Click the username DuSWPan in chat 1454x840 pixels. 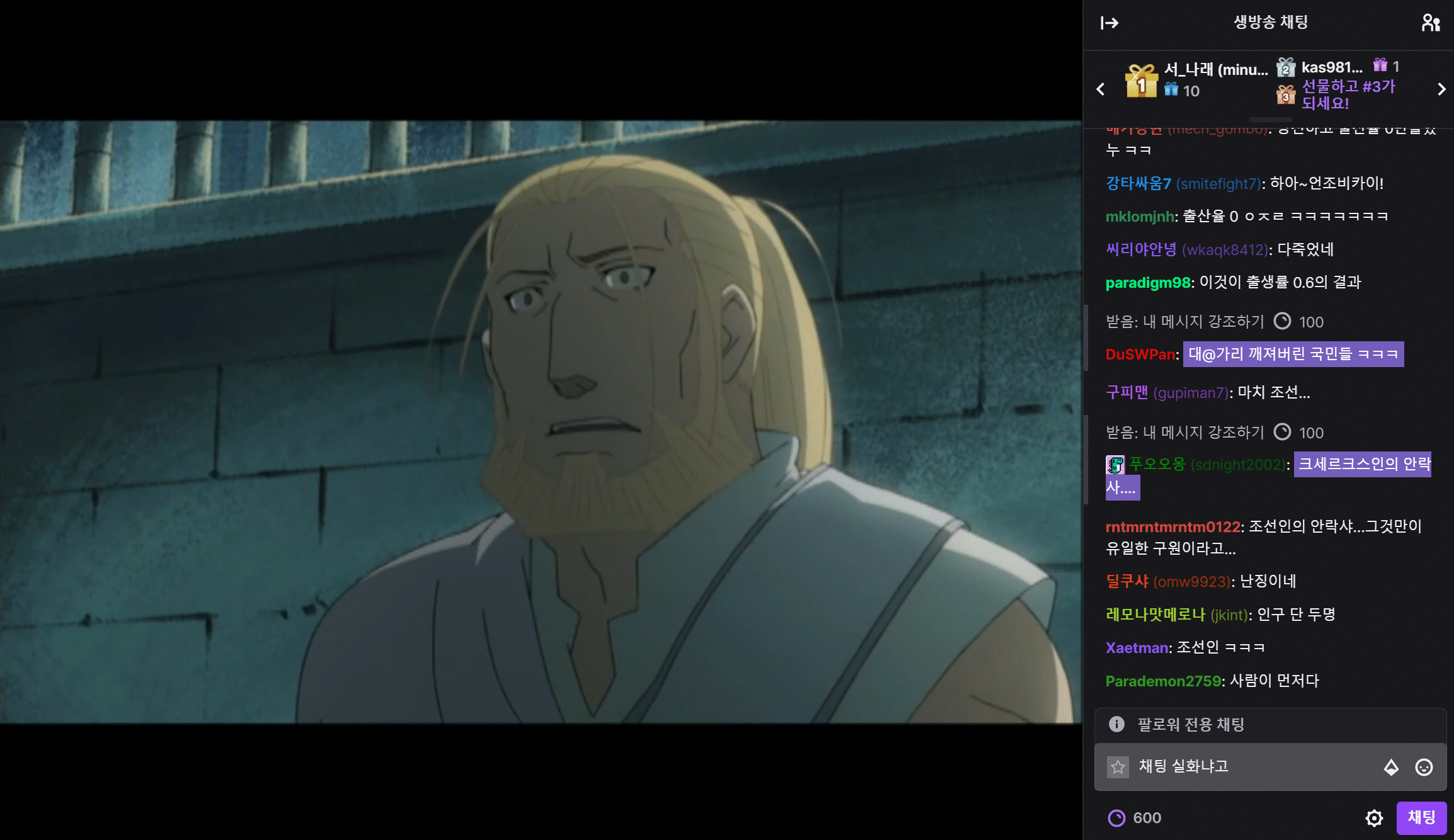(1140, 355)
